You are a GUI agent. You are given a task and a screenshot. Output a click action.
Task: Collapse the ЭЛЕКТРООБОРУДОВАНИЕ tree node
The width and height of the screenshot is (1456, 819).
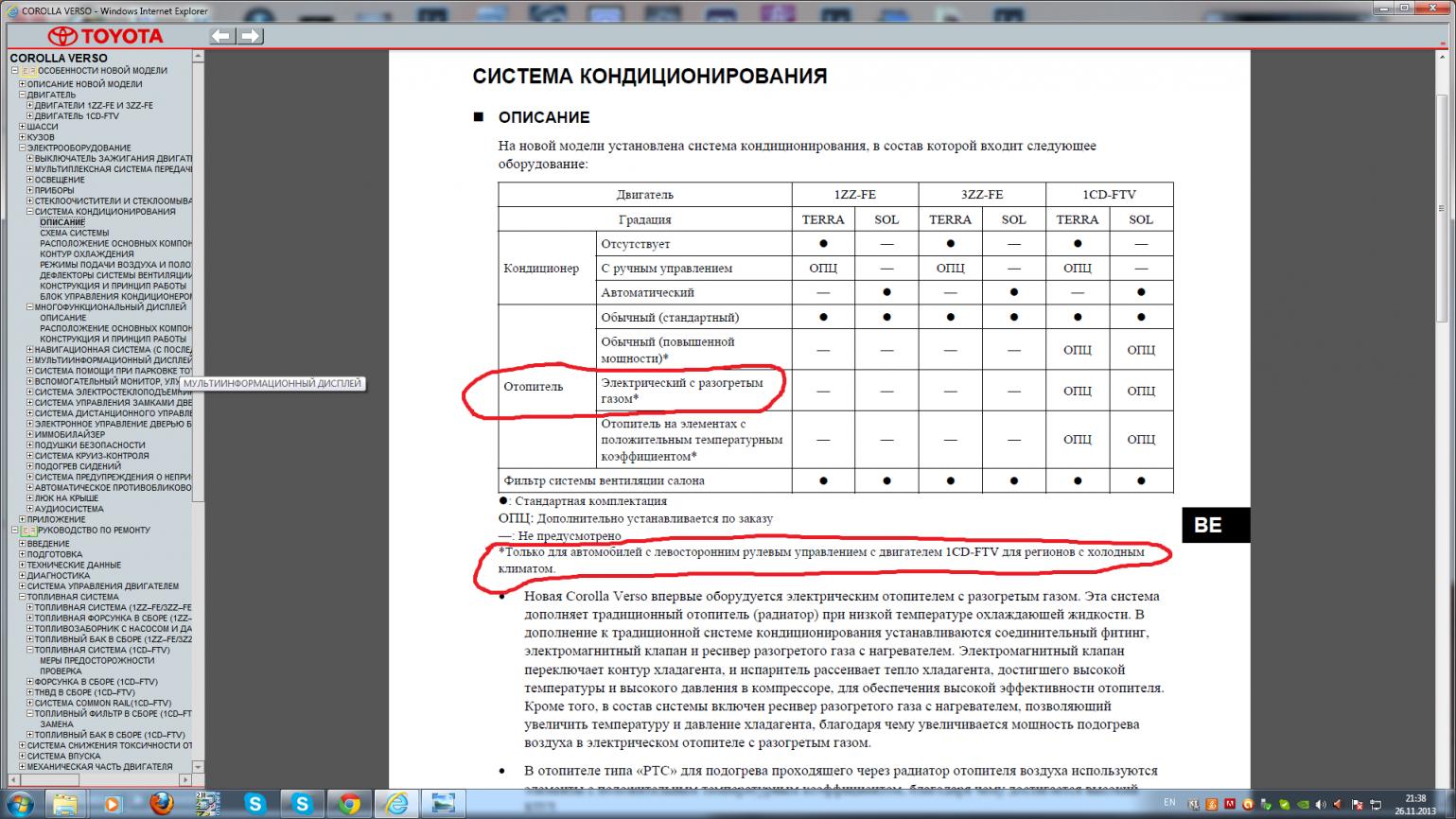click(23, 148)
